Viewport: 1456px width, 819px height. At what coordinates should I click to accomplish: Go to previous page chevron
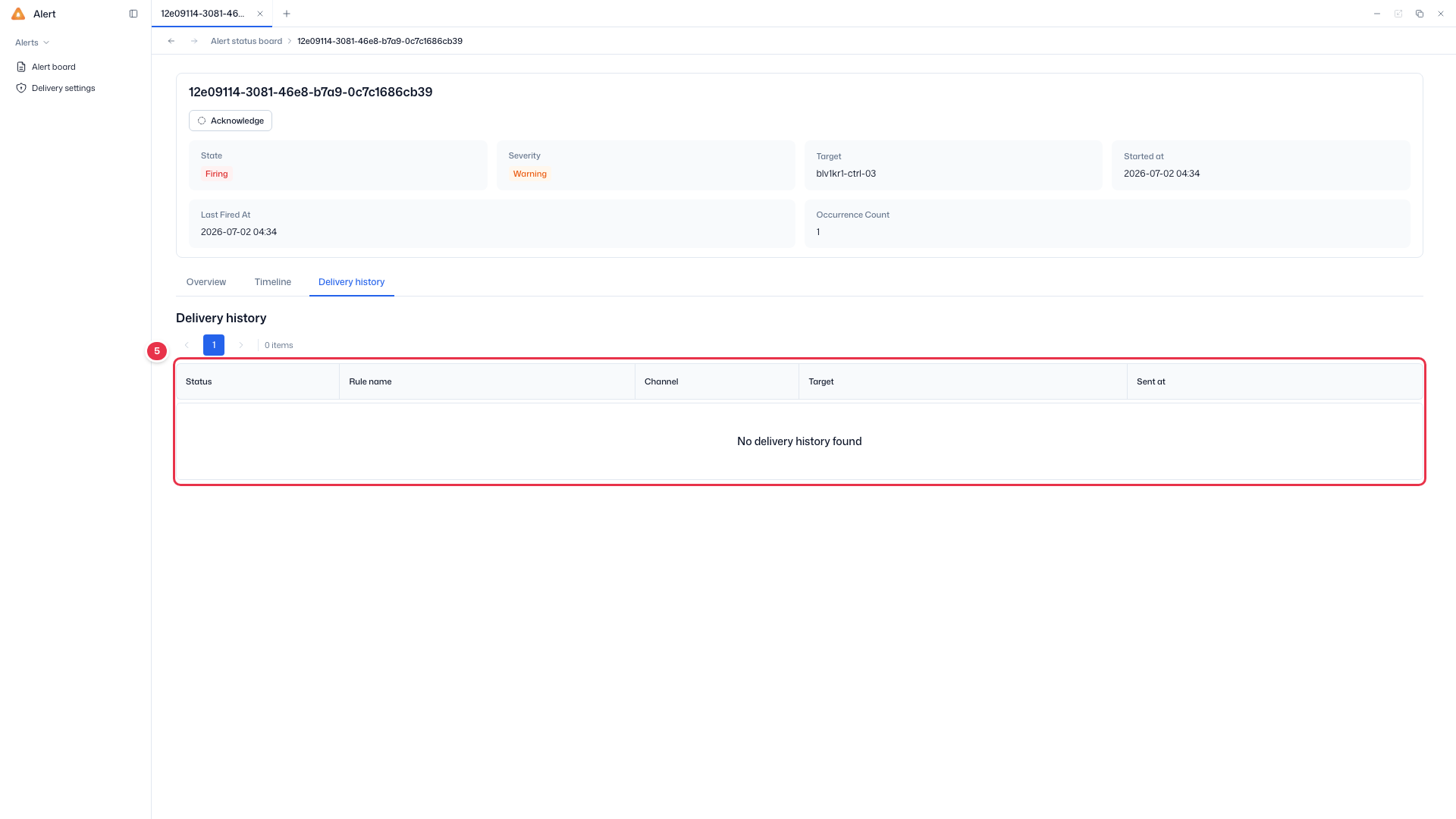[187, 345]
